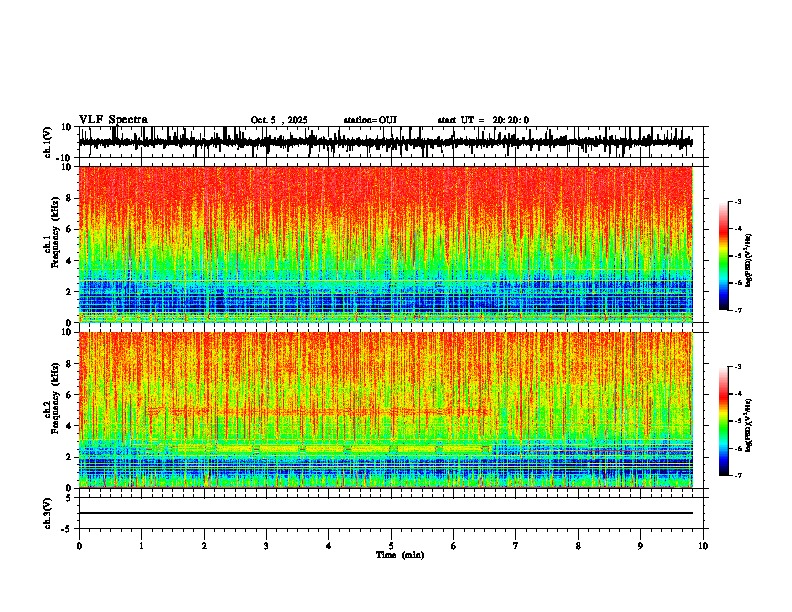792x612 pixels.
Task: Click the time axis tick label "5"
Action: tap(391, 546)
